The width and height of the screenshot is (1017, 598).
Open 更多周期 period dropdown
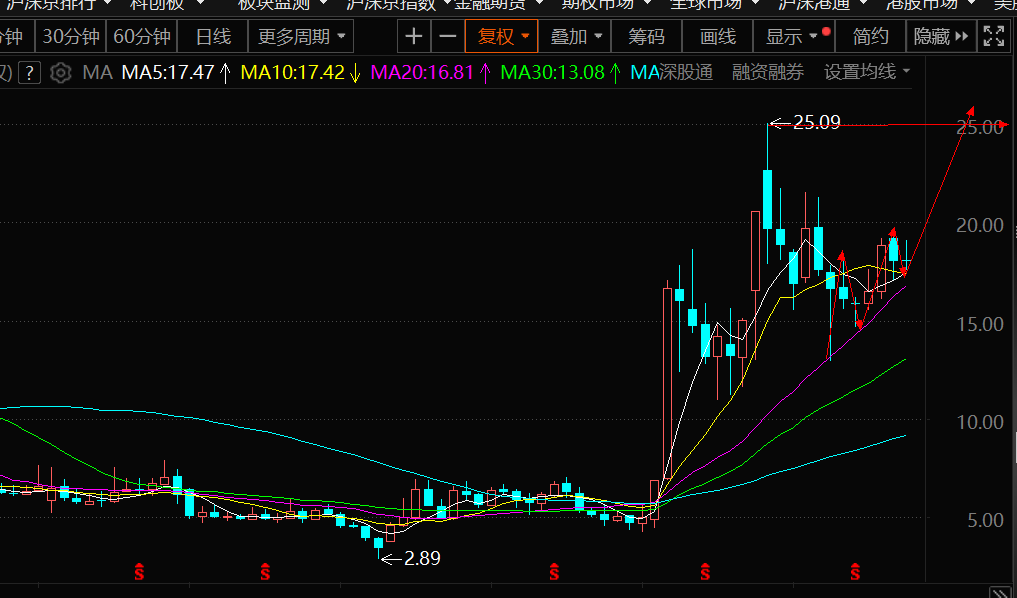point(301,36)
